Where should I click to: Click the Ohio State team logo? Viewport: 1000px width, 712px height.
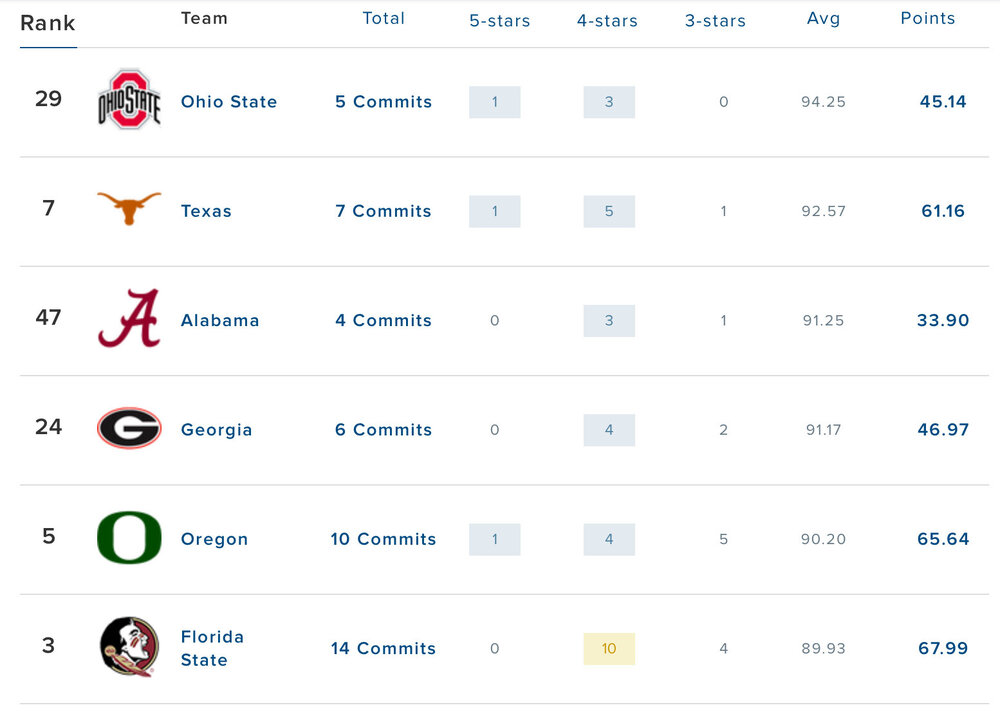pos(129,100)
